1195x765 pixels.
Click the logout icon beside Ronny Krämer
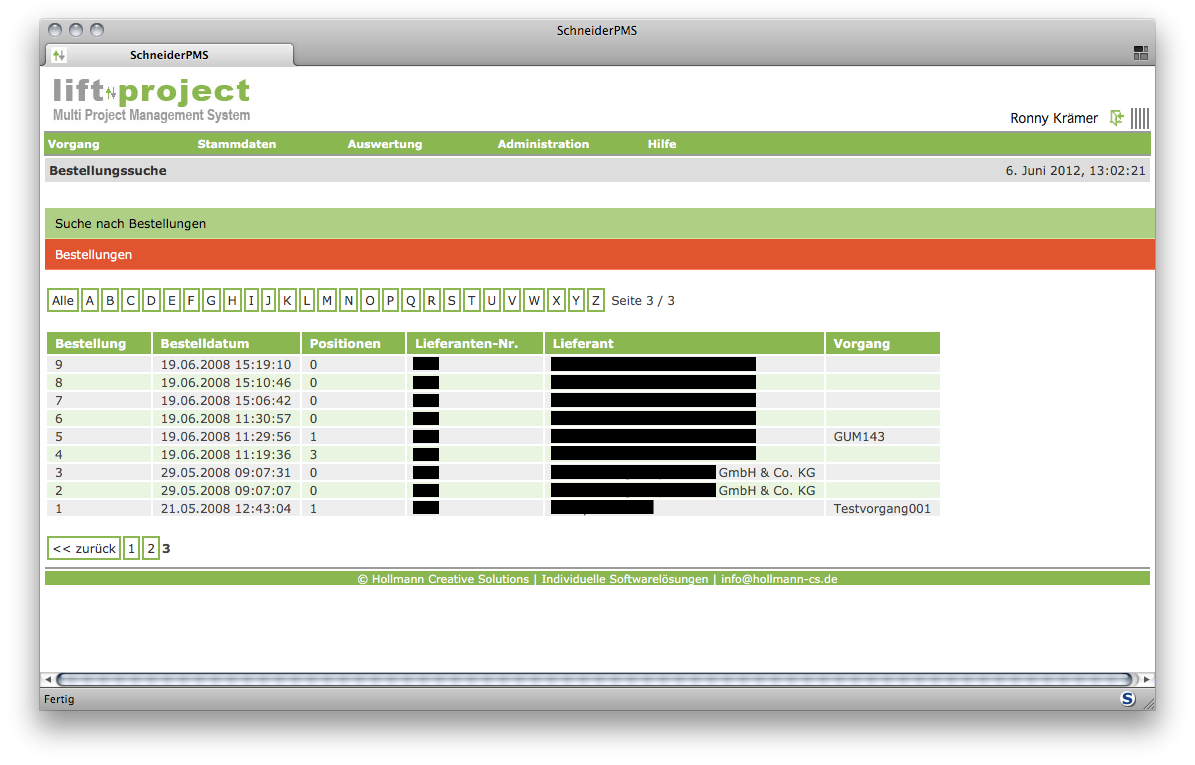(1117, 118)
